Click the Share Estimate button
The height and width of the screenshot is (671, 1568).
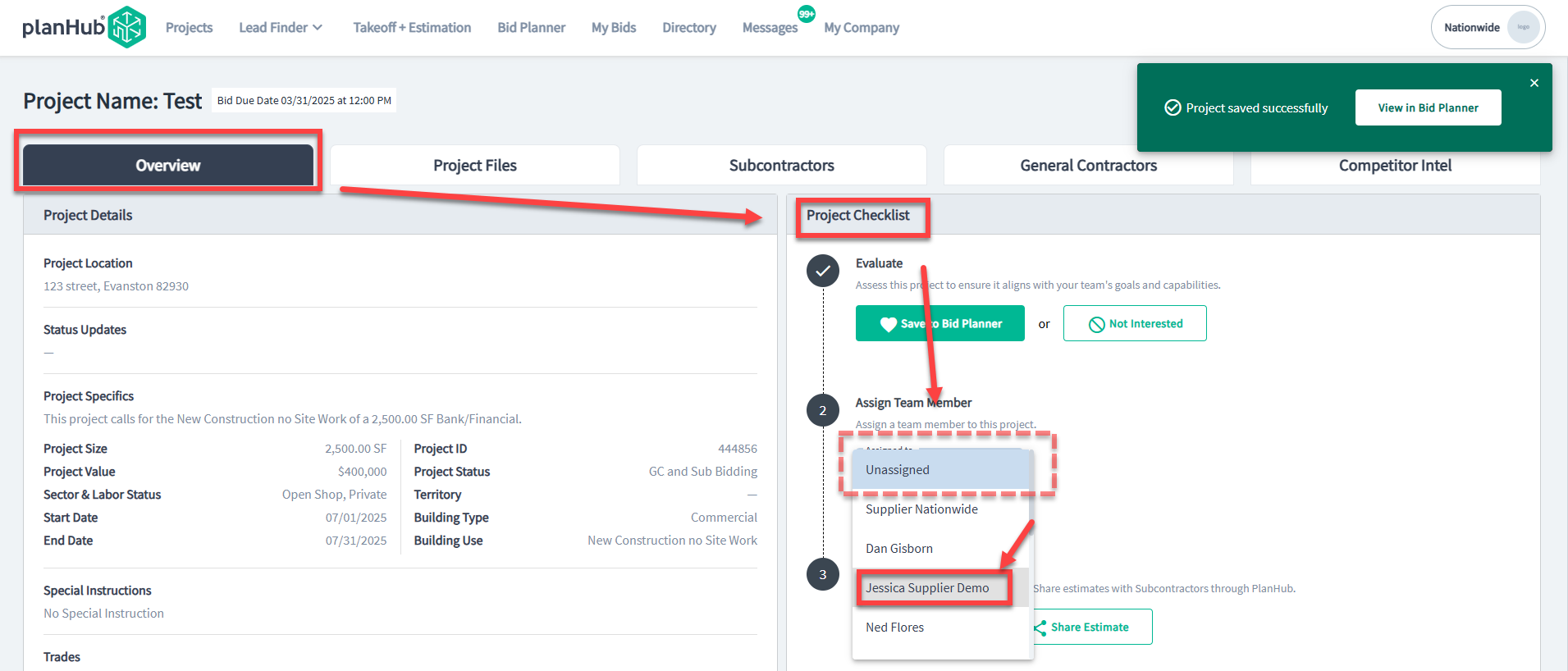[1090, 627]
